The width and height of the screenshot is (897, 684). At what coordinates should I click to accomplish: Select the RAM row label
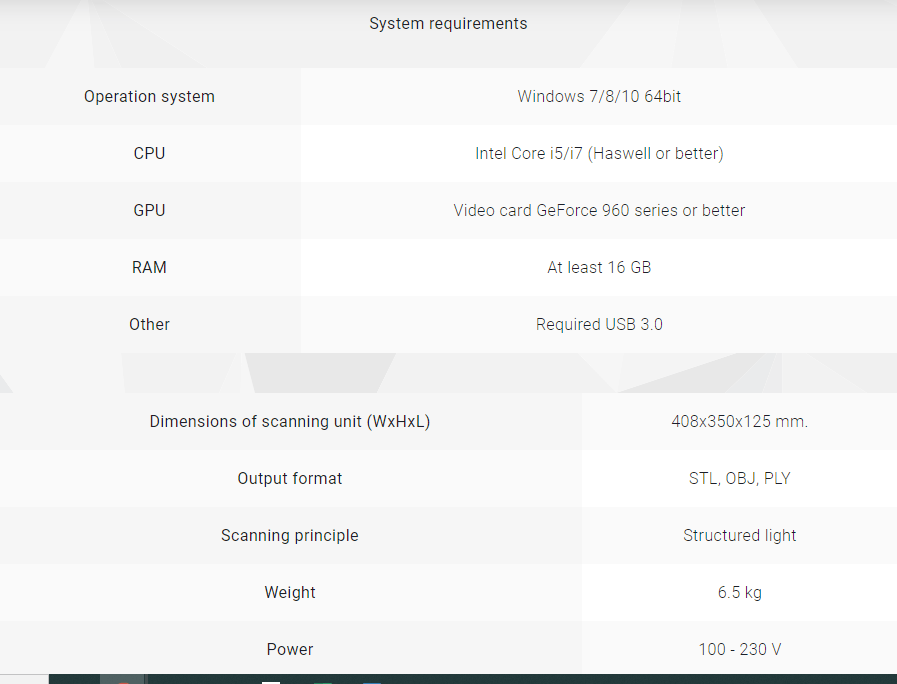point(149,268)
